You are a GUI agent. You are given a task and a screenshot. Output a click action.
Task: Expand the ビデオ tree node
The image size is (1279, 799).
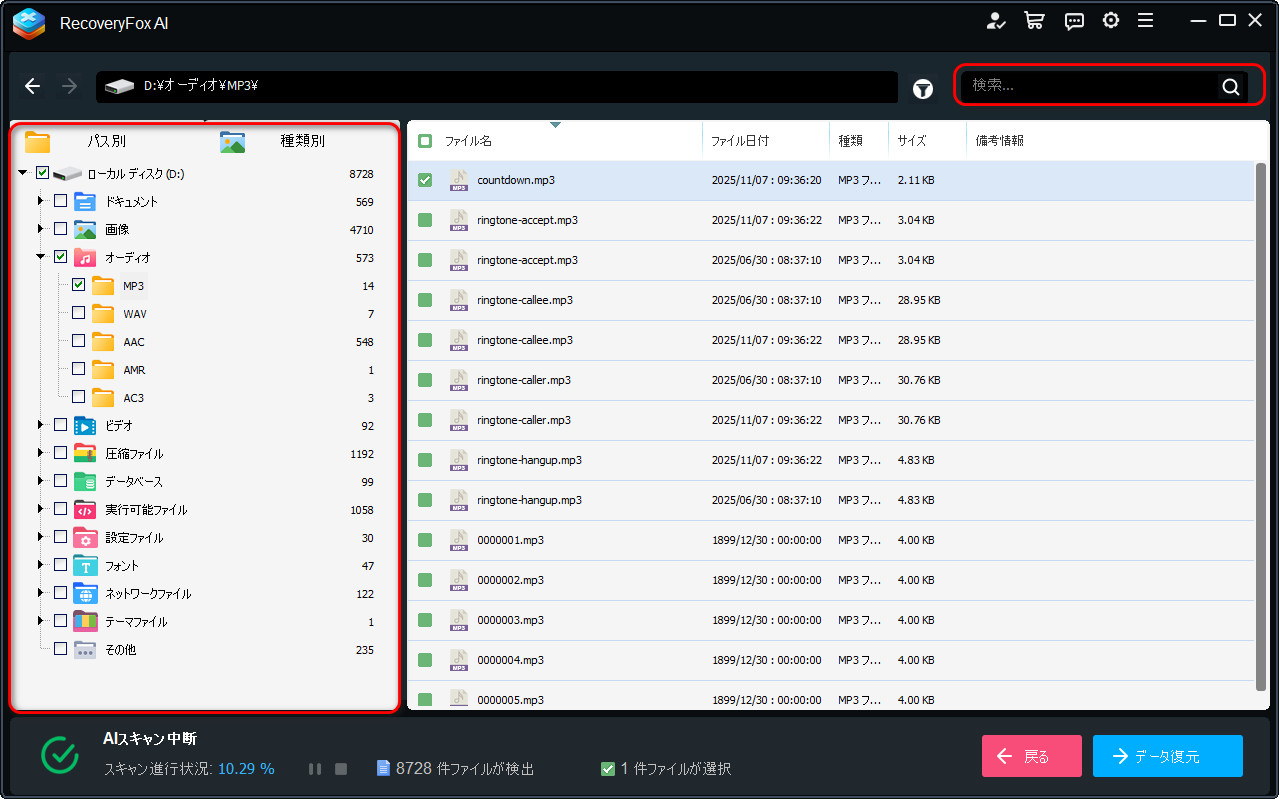[41, 425]
